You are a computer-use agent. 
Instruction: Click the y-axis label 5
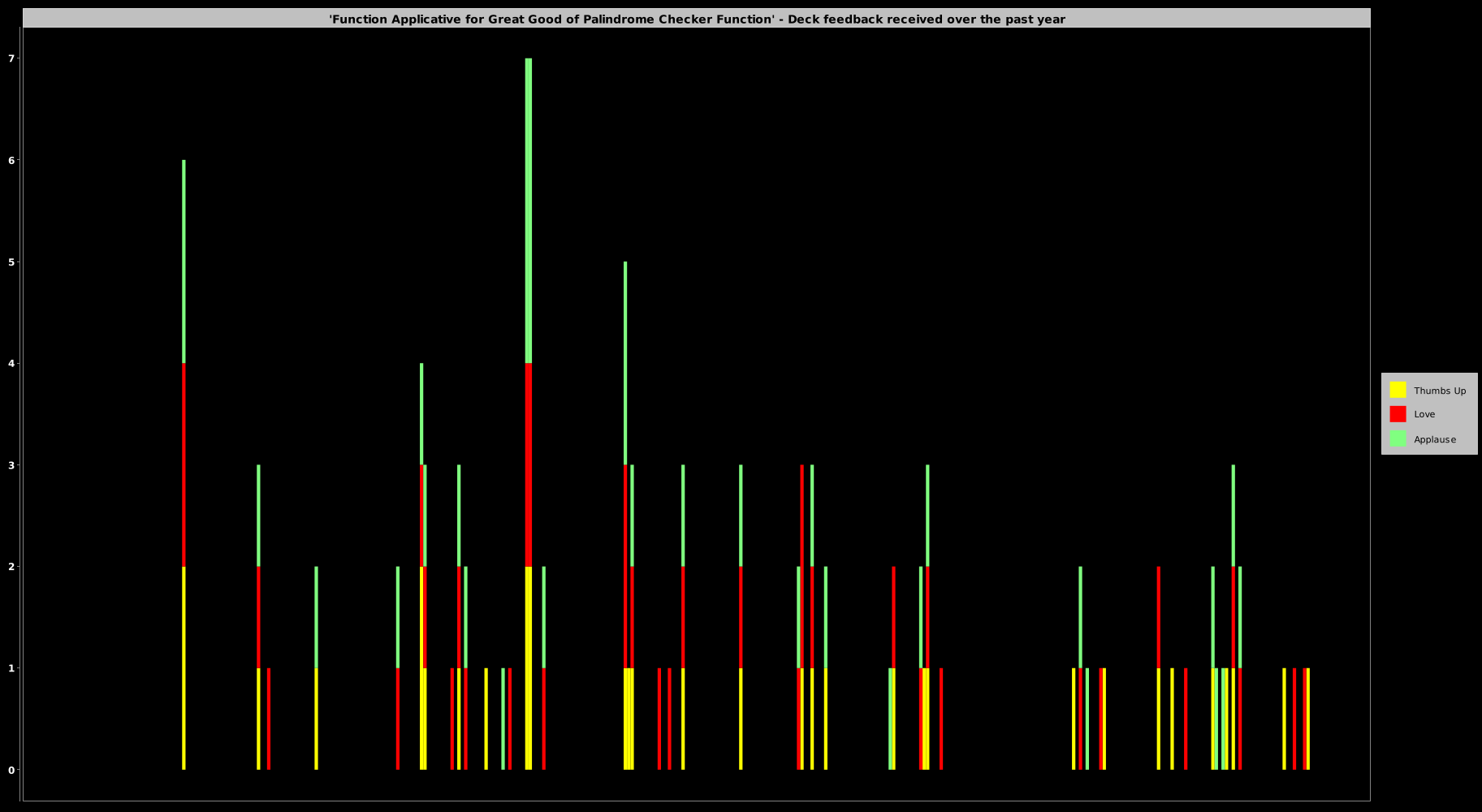tap(11, 262)
